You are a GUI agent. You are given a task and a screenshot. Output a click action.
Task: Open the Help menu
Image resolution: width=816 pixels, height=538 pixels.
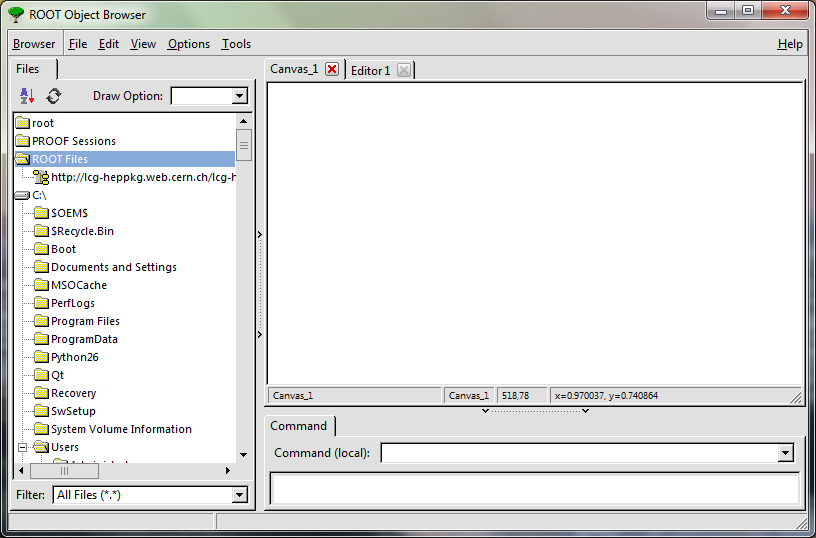(790, 44)
